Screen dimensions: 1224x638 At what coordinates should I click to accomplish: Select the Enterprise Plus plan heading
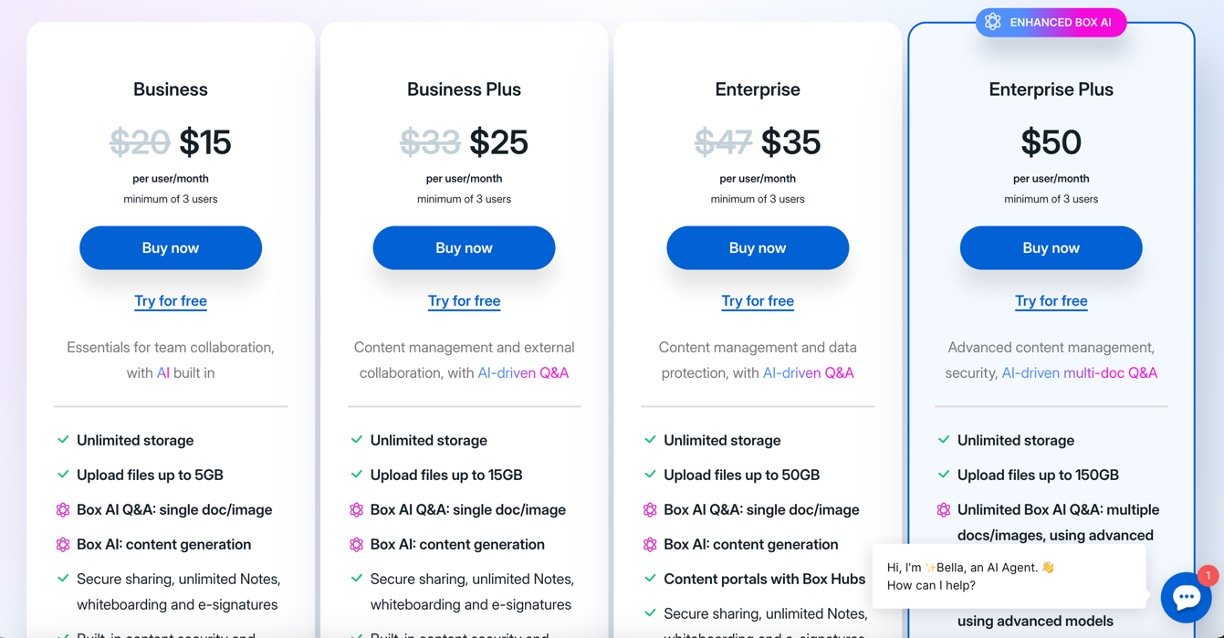tap(1050, 90)
